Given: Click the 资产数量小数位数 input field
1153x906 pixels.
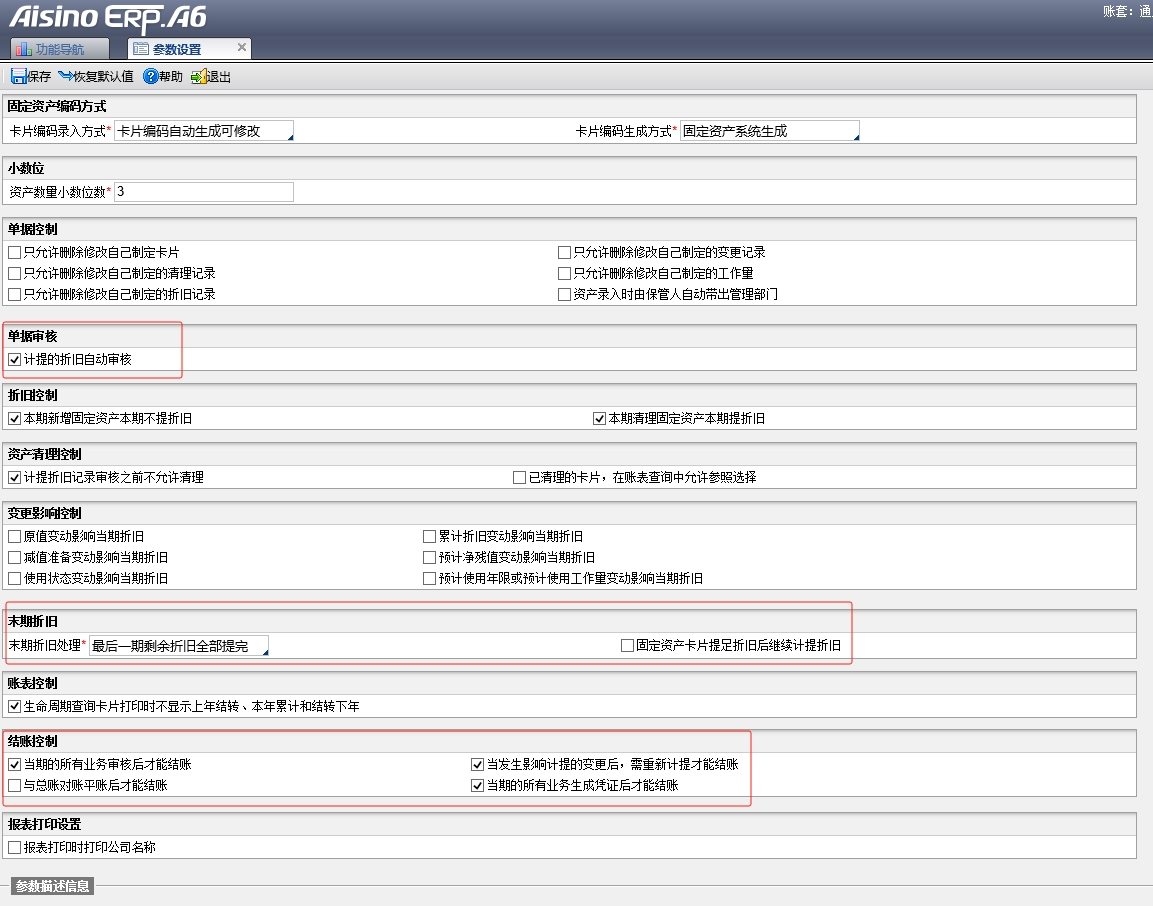Looking at the screenshot, I should point(204,192).
